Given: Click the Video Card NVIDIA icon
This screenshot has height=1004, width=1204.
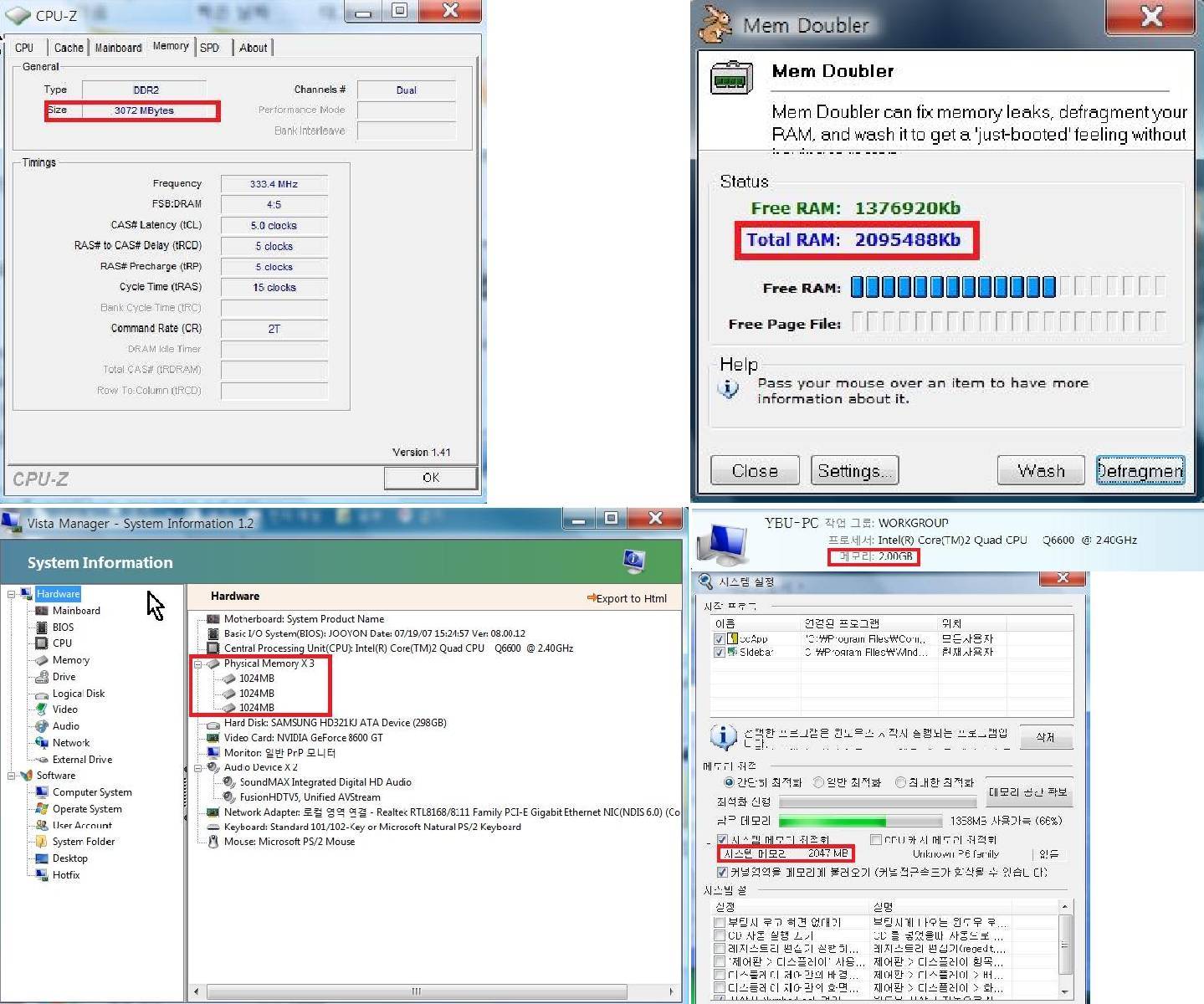Looking at the screenshot, I should coord(213,738).
